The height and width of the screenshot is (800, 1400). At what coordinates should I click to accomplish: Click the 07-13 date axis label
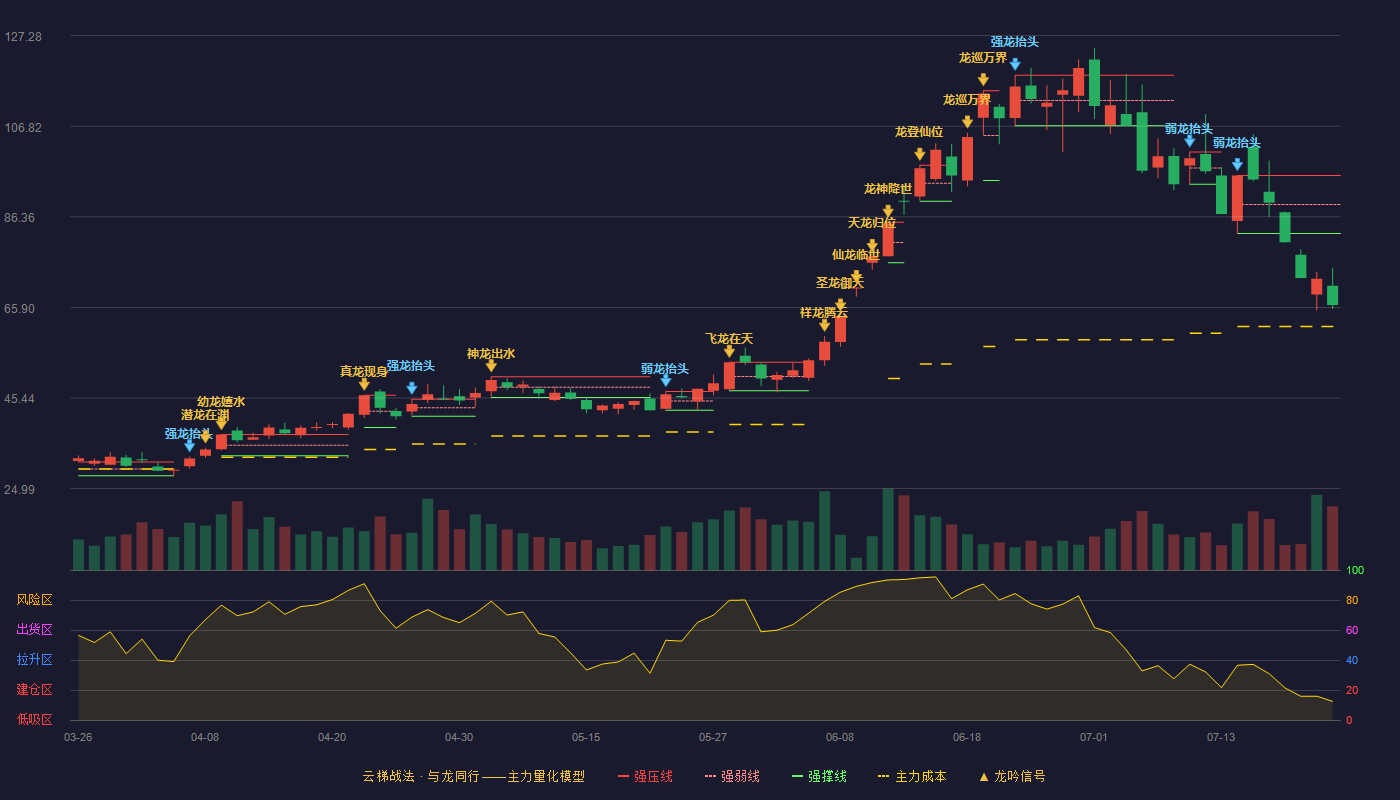[x=1221, y=737]
